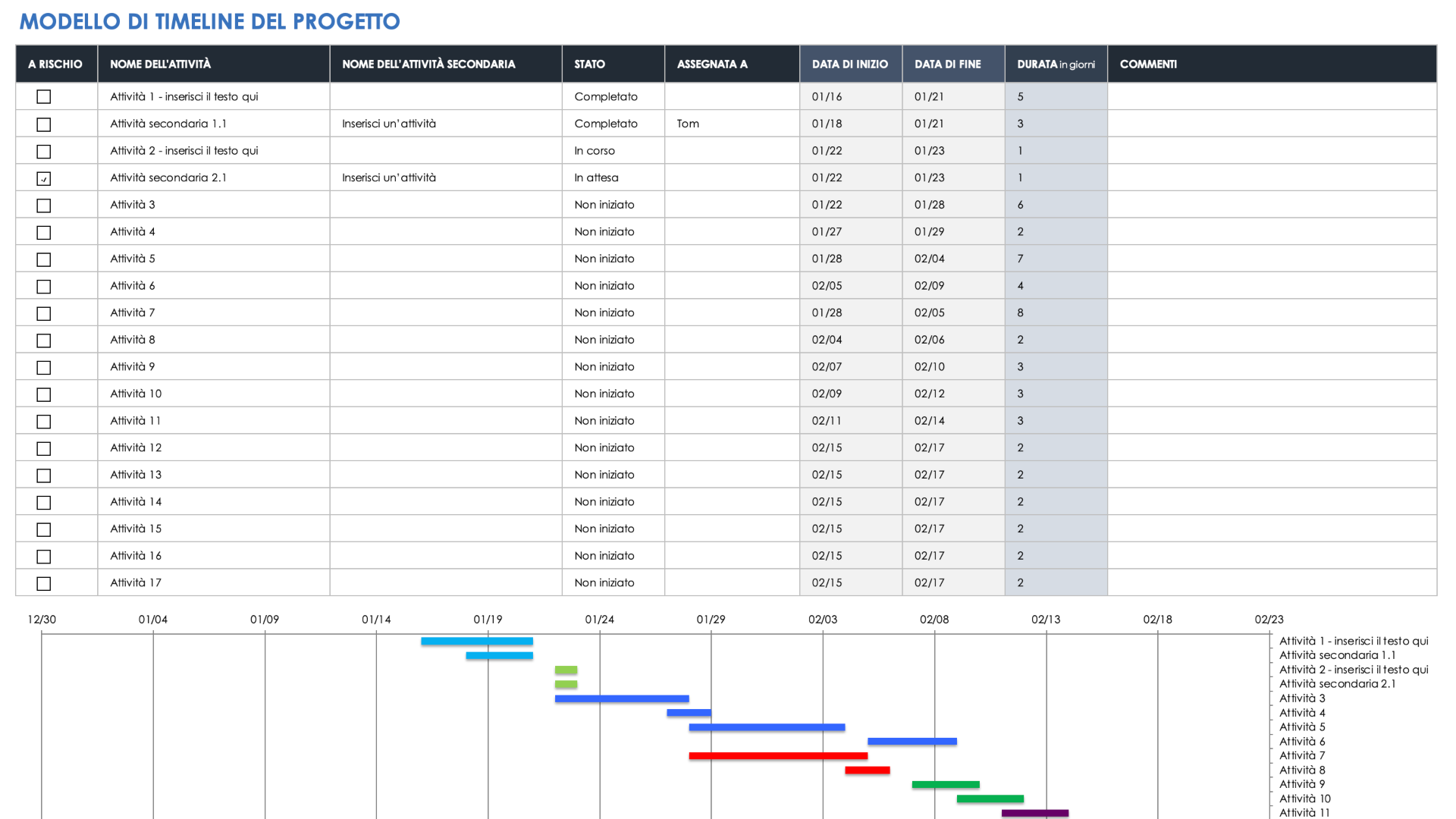Click the 01/19 date label on chart axis

[x=488, y=620]
